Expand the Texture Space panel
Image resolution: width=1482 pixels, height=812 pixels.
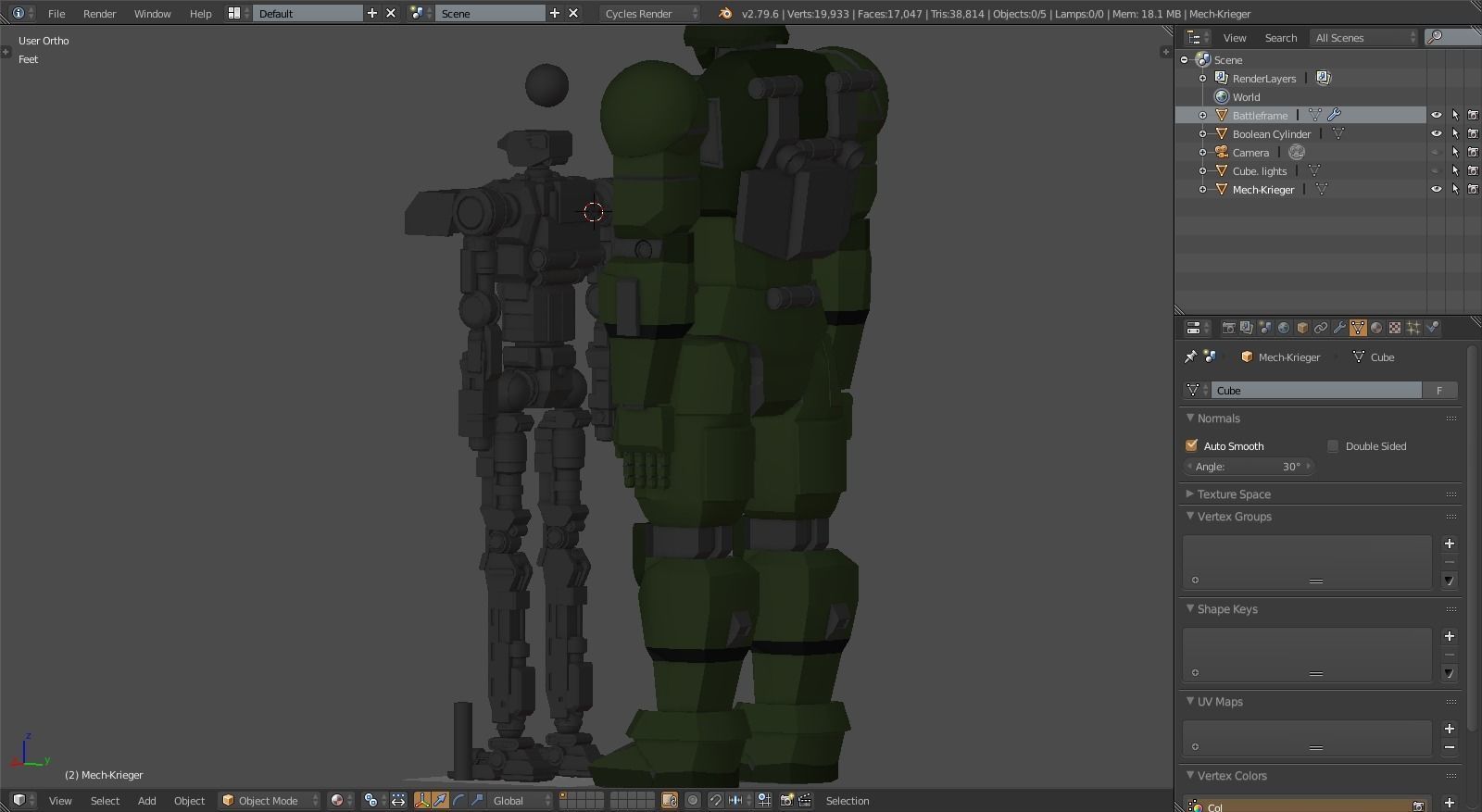pos(1190,493)
